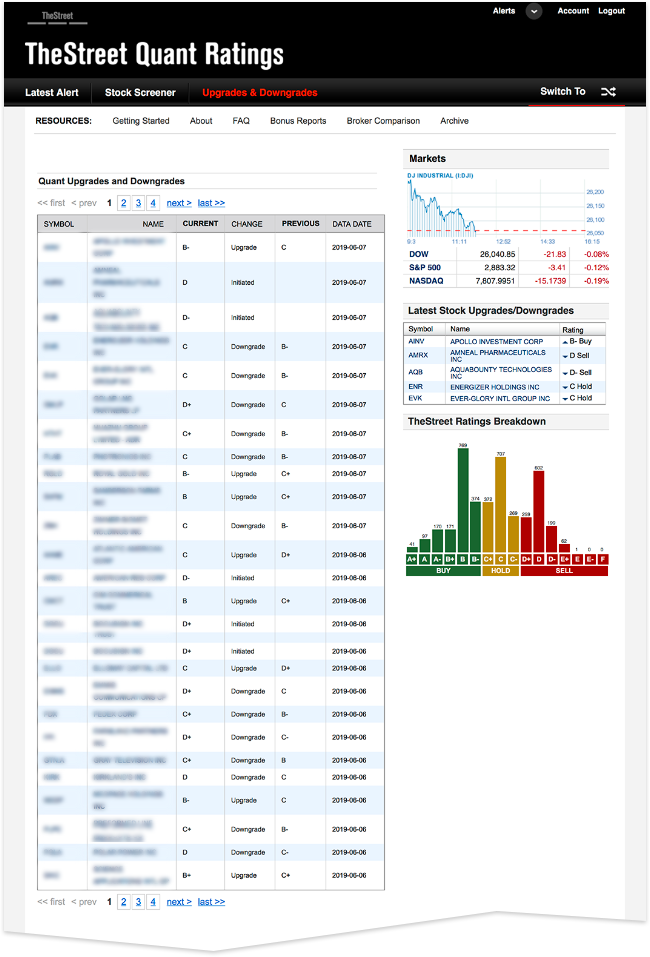Screen dimensions: 650x957
Task: Open Ever-Glory Intl Group Inc link
Action: click(500, 399)
